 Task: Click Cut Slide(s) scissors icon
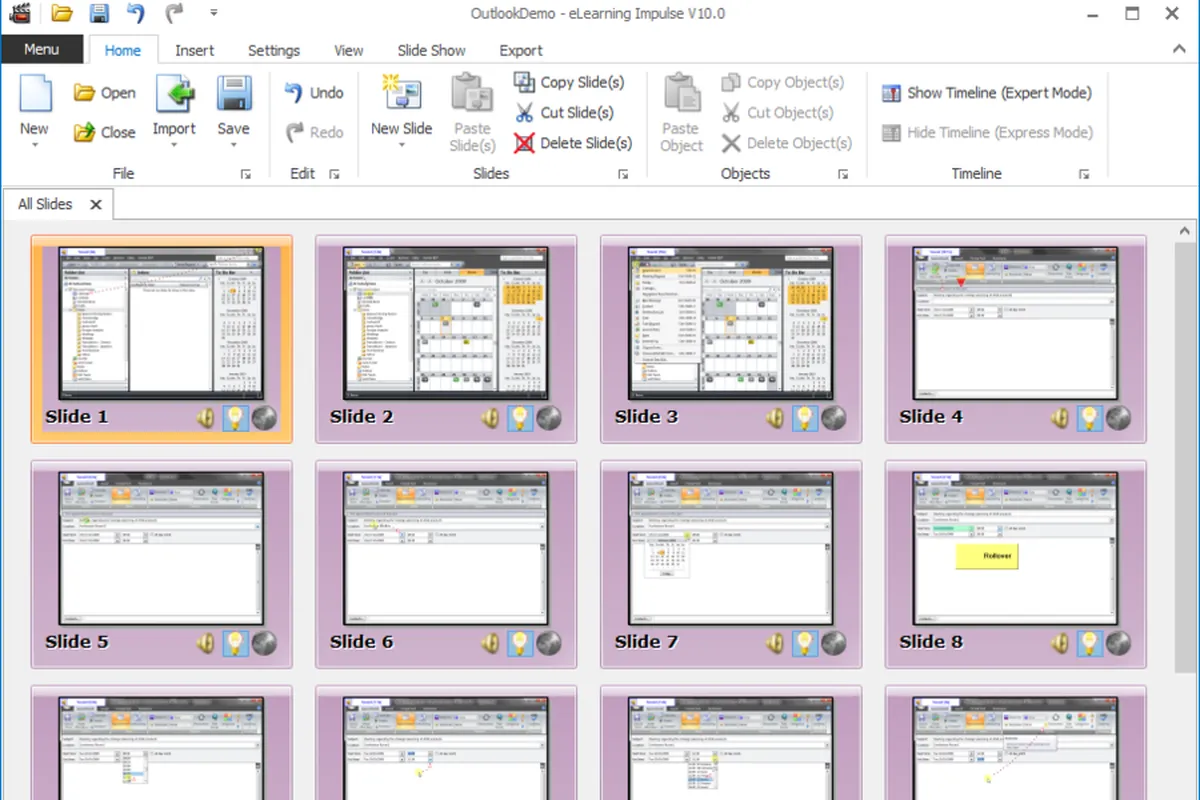(525, 113)
